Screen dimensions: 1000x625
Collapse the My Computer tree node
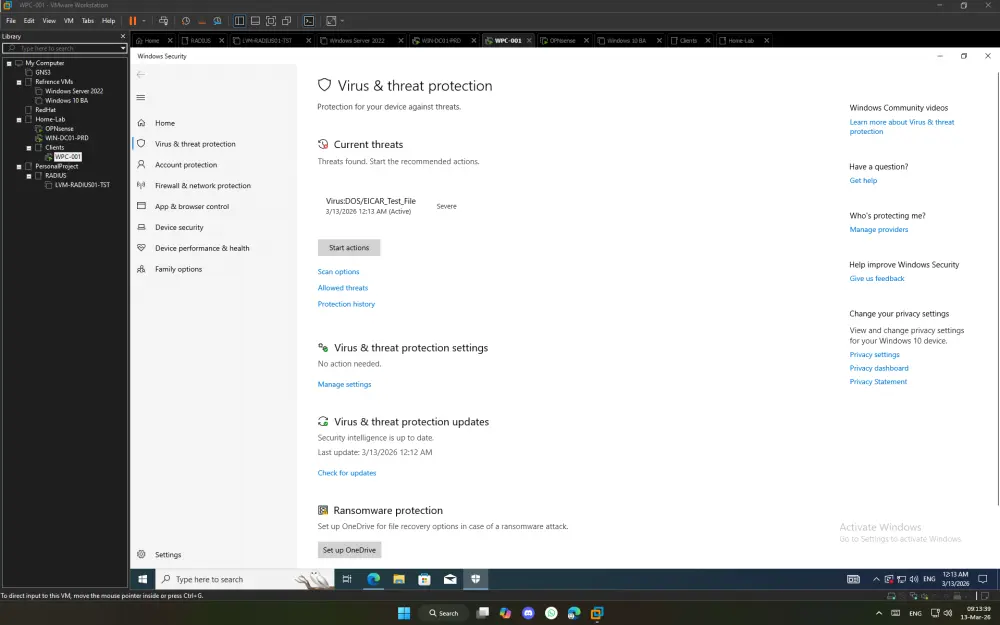(9, 63)
